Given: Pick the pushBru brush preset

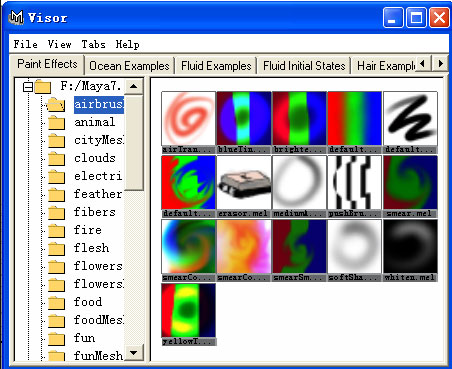Looking at the screenshot, I should click(355, 183).
